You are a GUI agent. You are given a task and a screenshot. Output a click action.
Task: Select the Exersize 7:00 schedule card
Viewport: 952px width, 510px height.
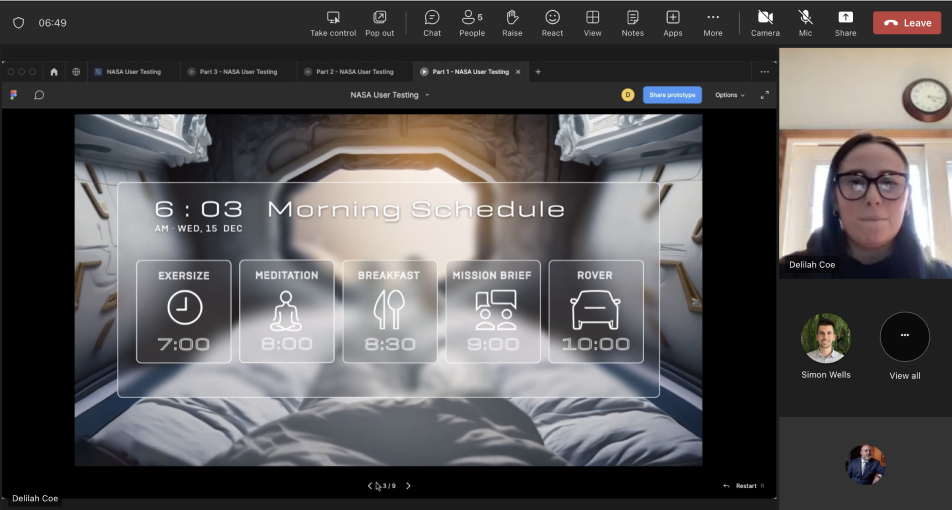183,311
